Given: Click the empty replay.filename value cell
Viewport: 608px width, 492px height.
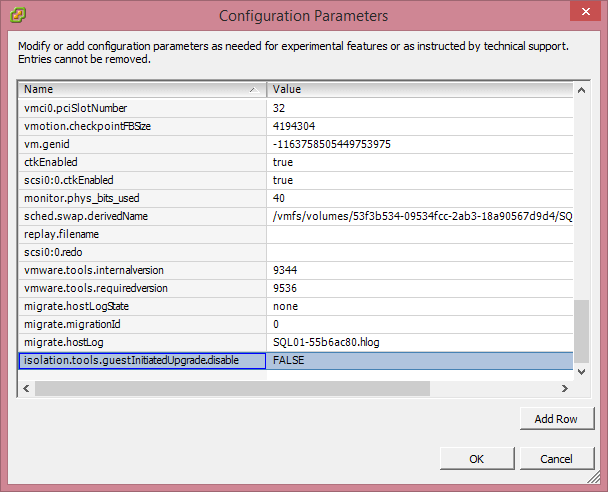Looking at the screenshot, I should point(419,234).
